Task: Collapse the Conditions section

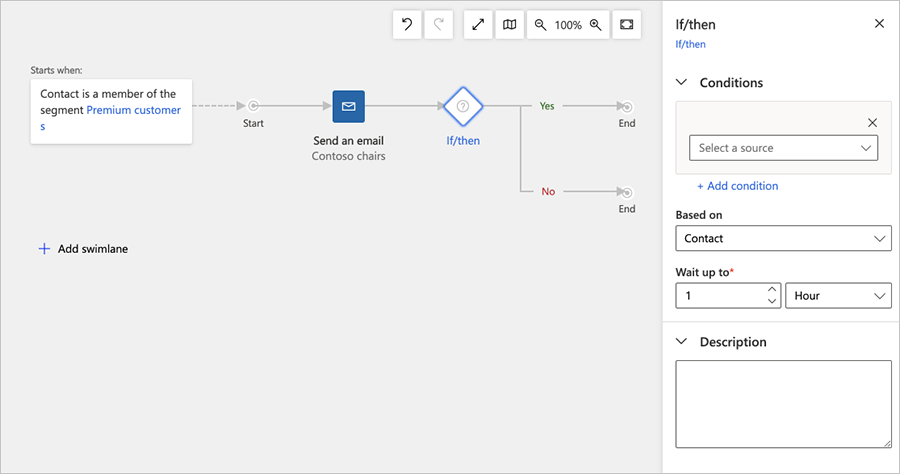Action: [x=682, y=83]
